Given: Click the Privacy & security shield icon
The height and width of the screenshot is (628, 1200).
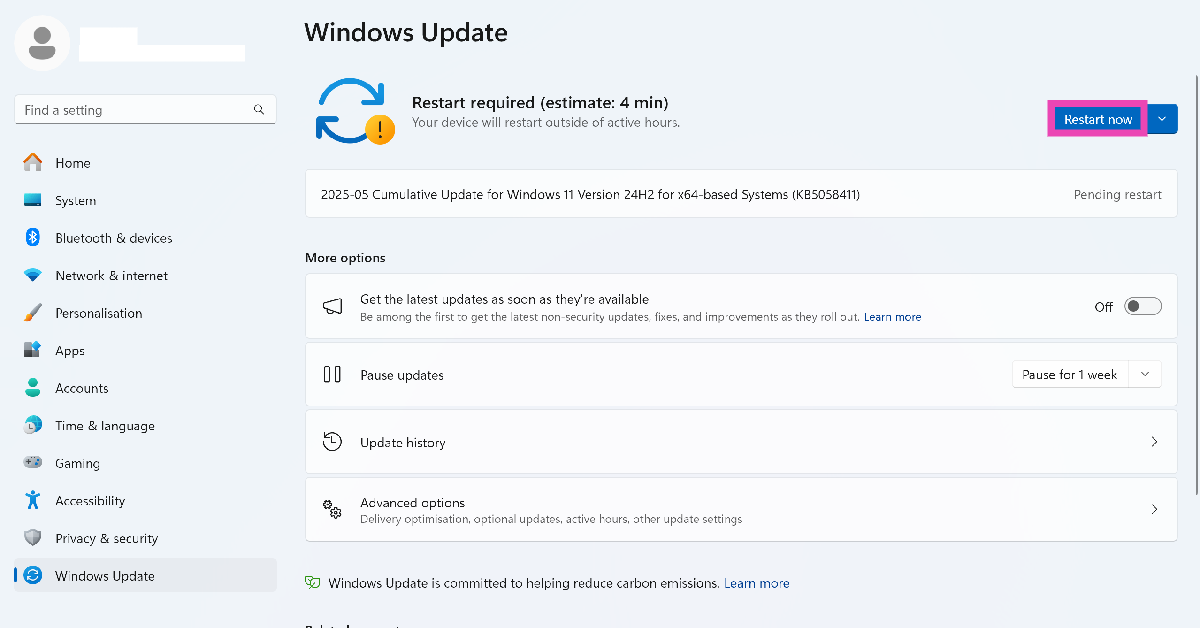Looking at the screenshot, I should tap(33, 538).
